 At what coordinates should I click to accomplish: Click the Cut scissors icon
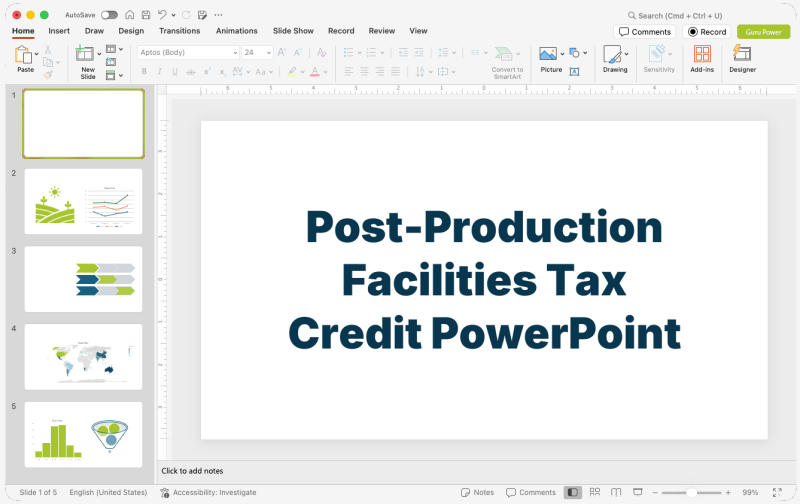coord(47,49)
